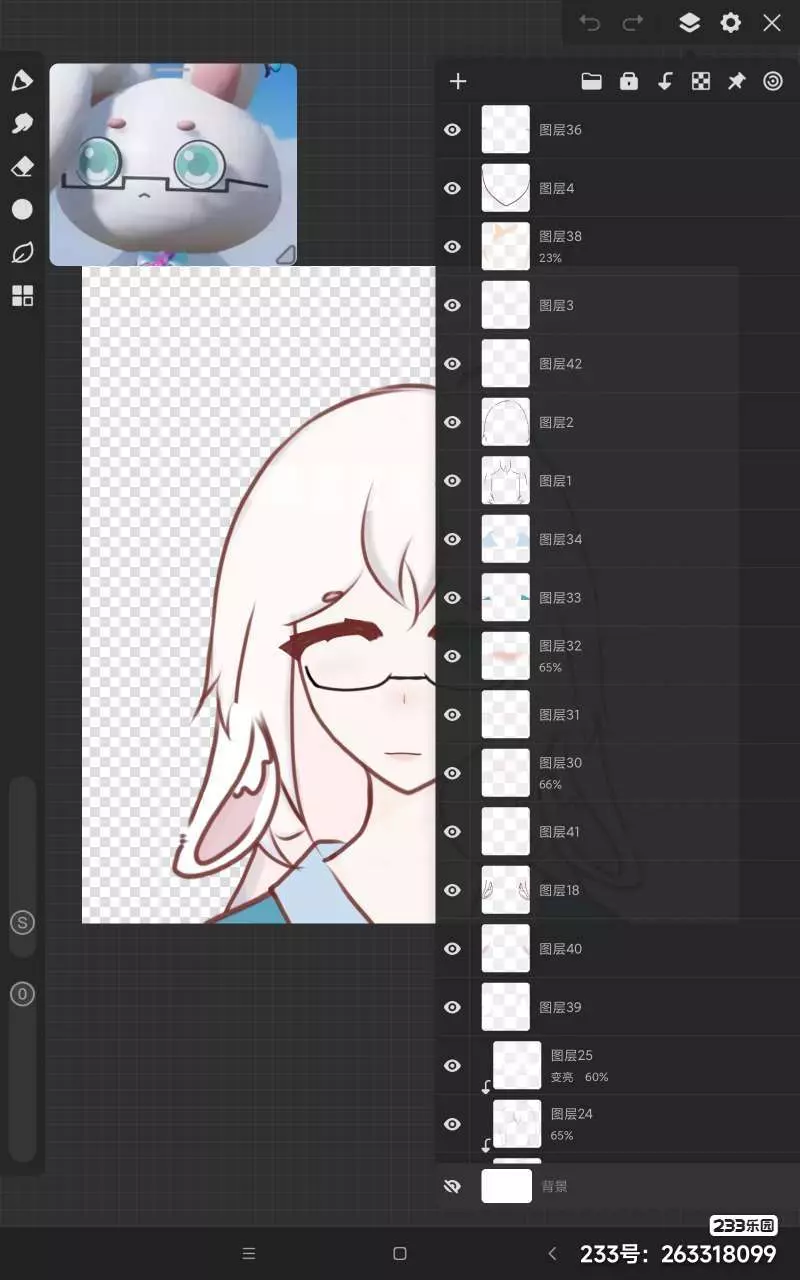Select the 图层2 thumbnail
Screen dimensions: 800x1280
point(505,422)
